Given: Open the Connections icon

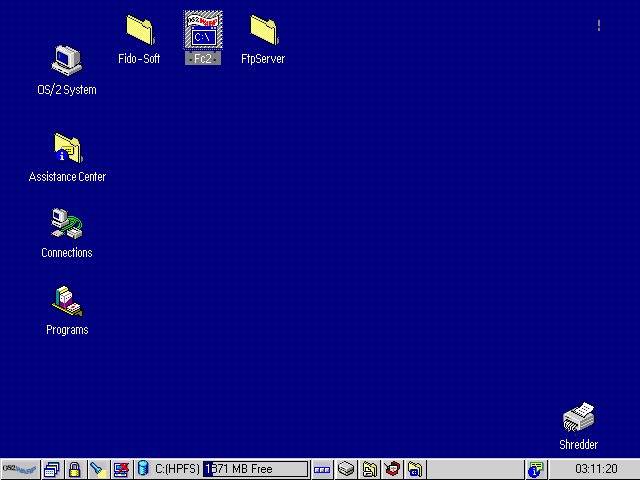Looking at the screenshot, I should 67,223.
